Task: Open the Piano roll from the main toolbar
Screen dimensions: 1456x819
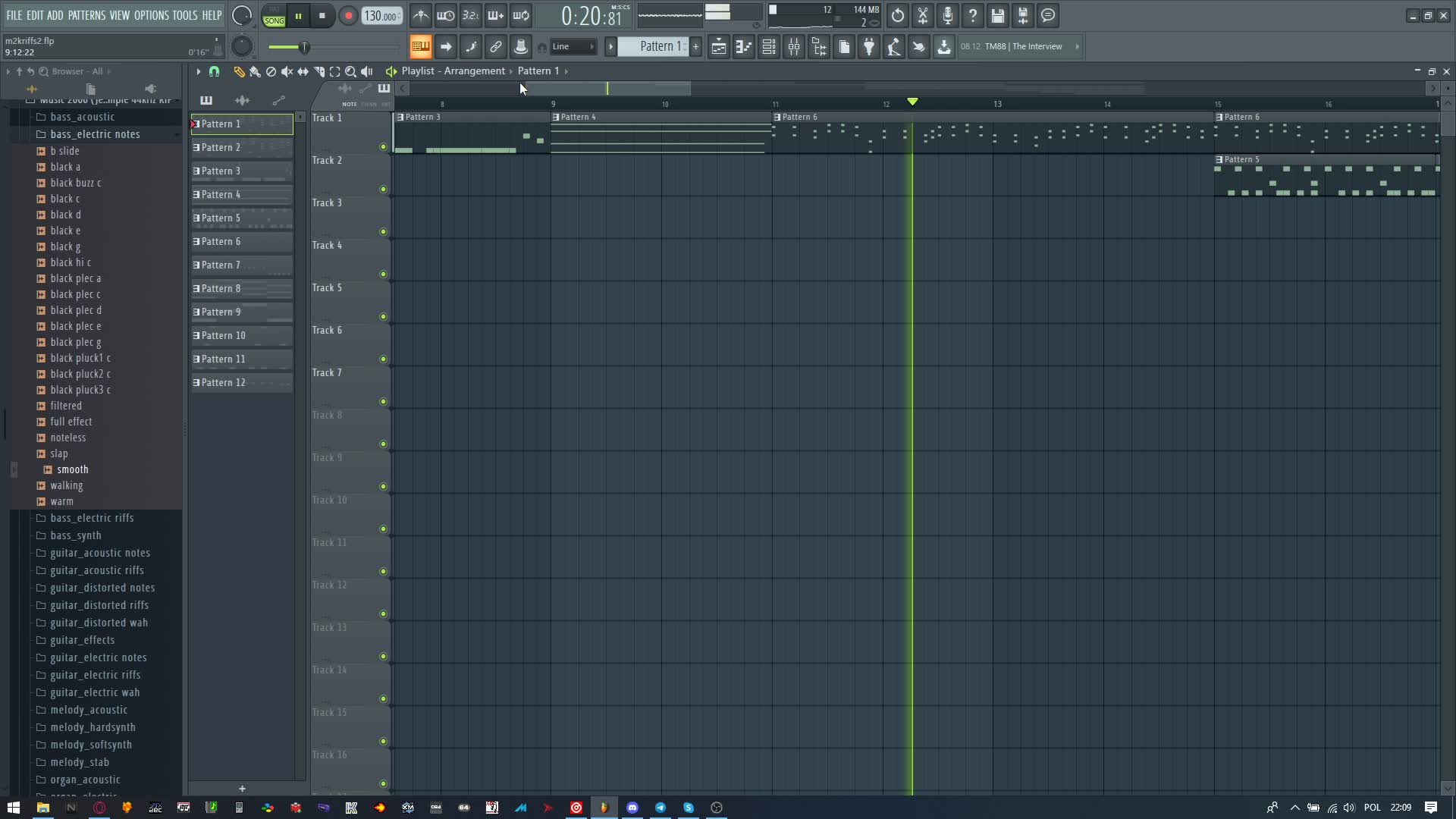Action: click(x=744, y=46)
